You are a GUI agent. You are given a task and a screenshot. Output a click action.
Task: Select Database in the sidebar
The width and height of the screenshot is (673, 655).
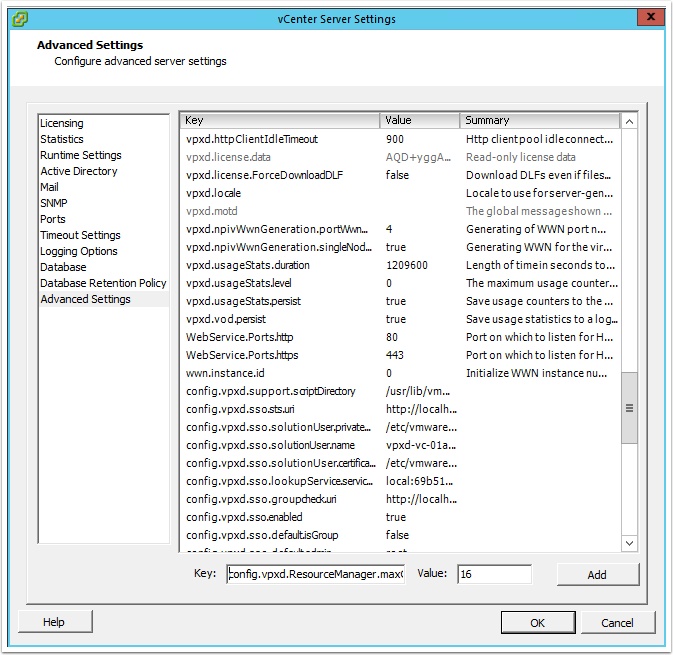(63, 267)
